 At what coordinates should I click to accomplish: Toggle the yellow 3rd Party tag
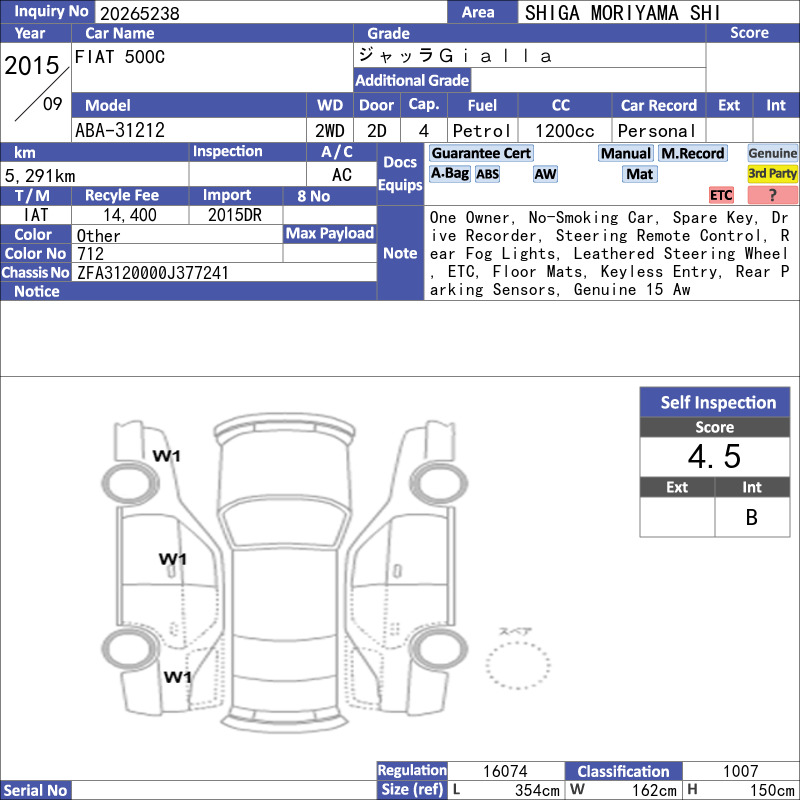(772, 173)
